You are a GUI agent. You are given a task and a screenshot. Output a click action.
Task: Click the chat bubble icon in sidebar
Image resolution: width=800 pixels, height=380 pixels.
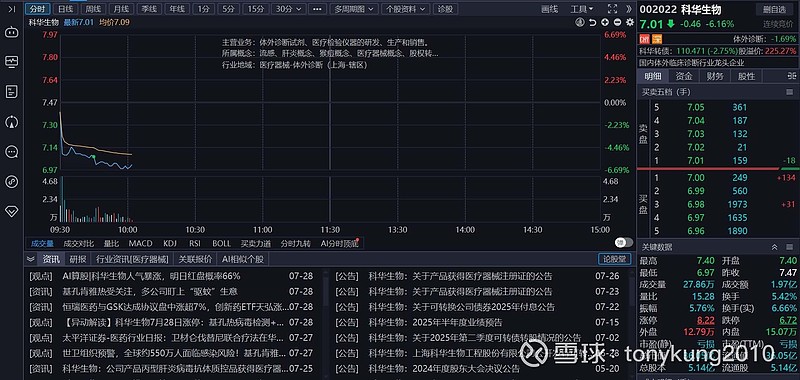tap(11, 151)
